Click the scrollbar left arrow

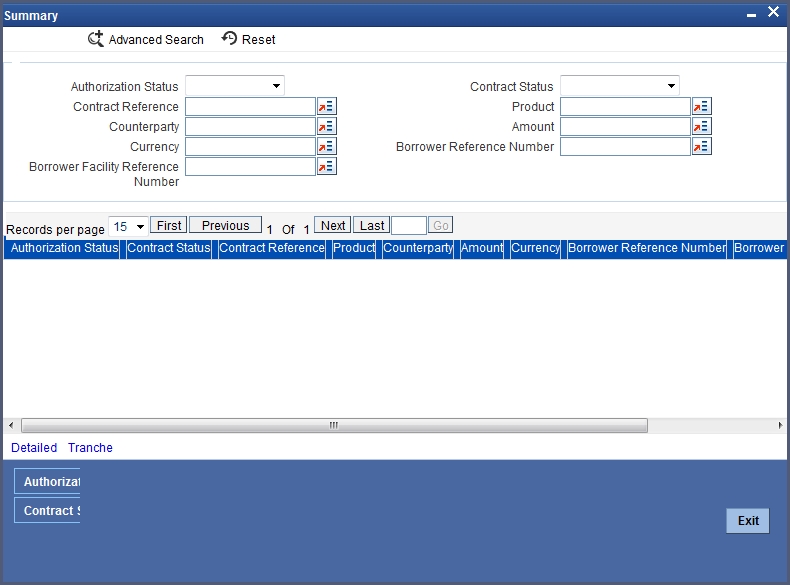click(x=11, y=425)
